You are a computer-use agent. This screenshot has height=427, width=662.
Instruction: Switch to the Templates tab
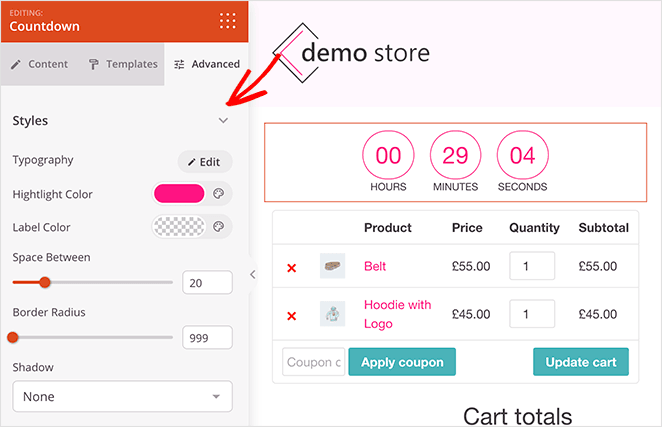[x=123, y=64]
